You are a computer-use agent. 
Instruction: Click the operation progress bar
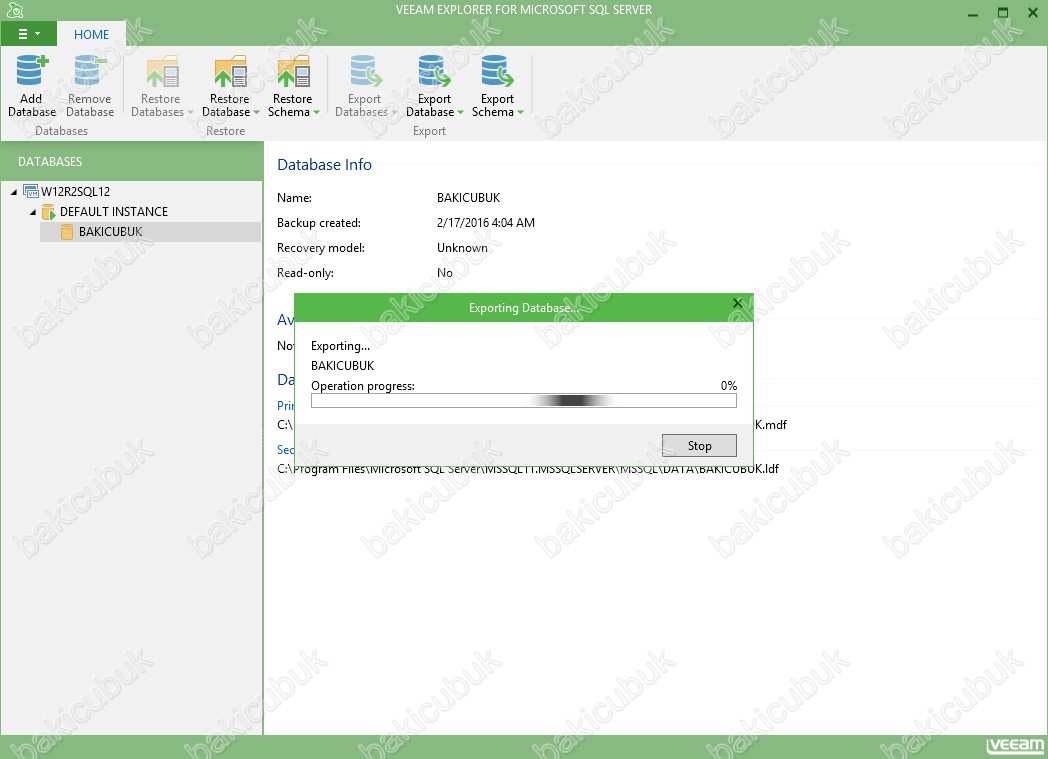pos(524,401)
